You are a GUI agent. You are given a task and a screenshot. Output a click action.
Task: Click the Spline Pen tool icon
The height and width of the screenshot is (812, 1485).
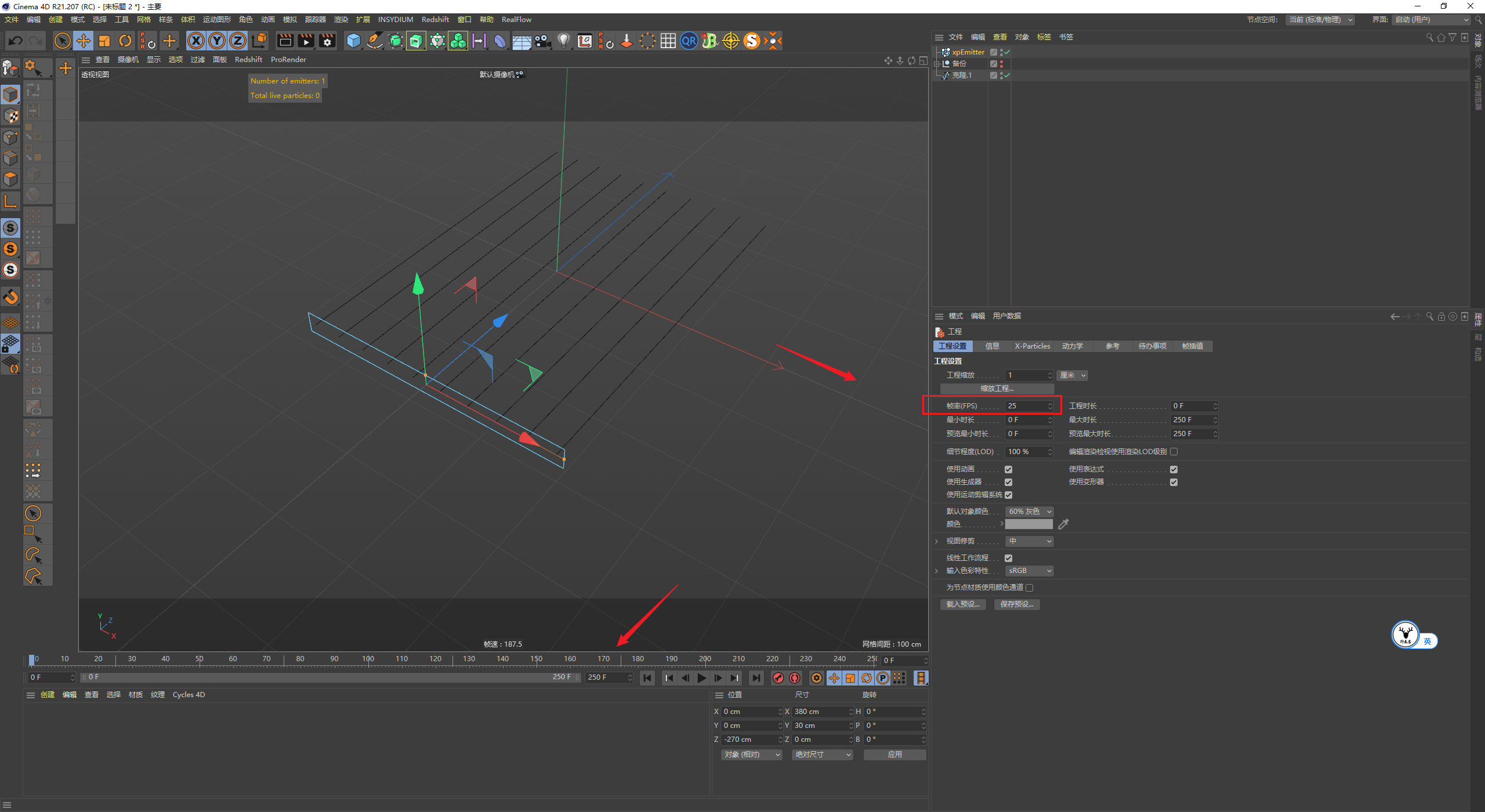click(x=375, y=41)
